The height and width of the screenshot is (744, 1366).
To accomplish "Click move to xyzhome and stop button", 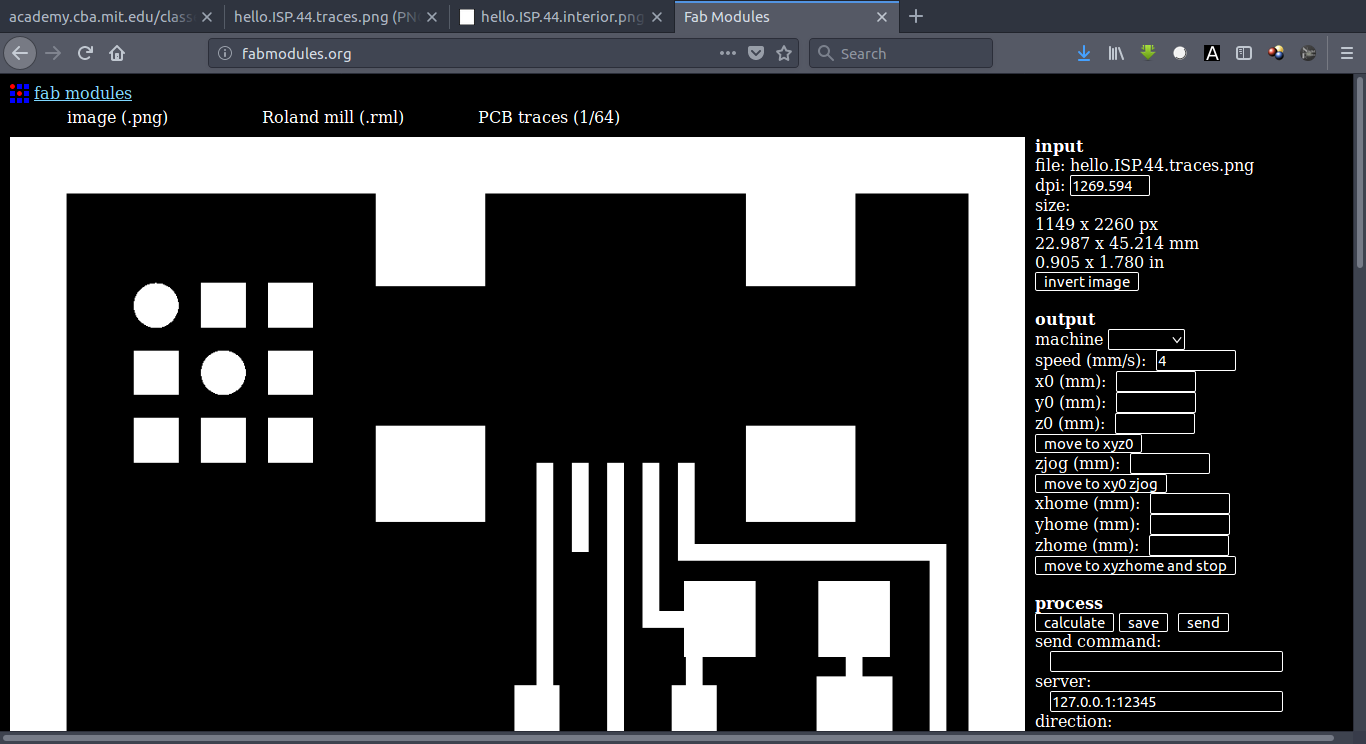I will click(1135, 566).
